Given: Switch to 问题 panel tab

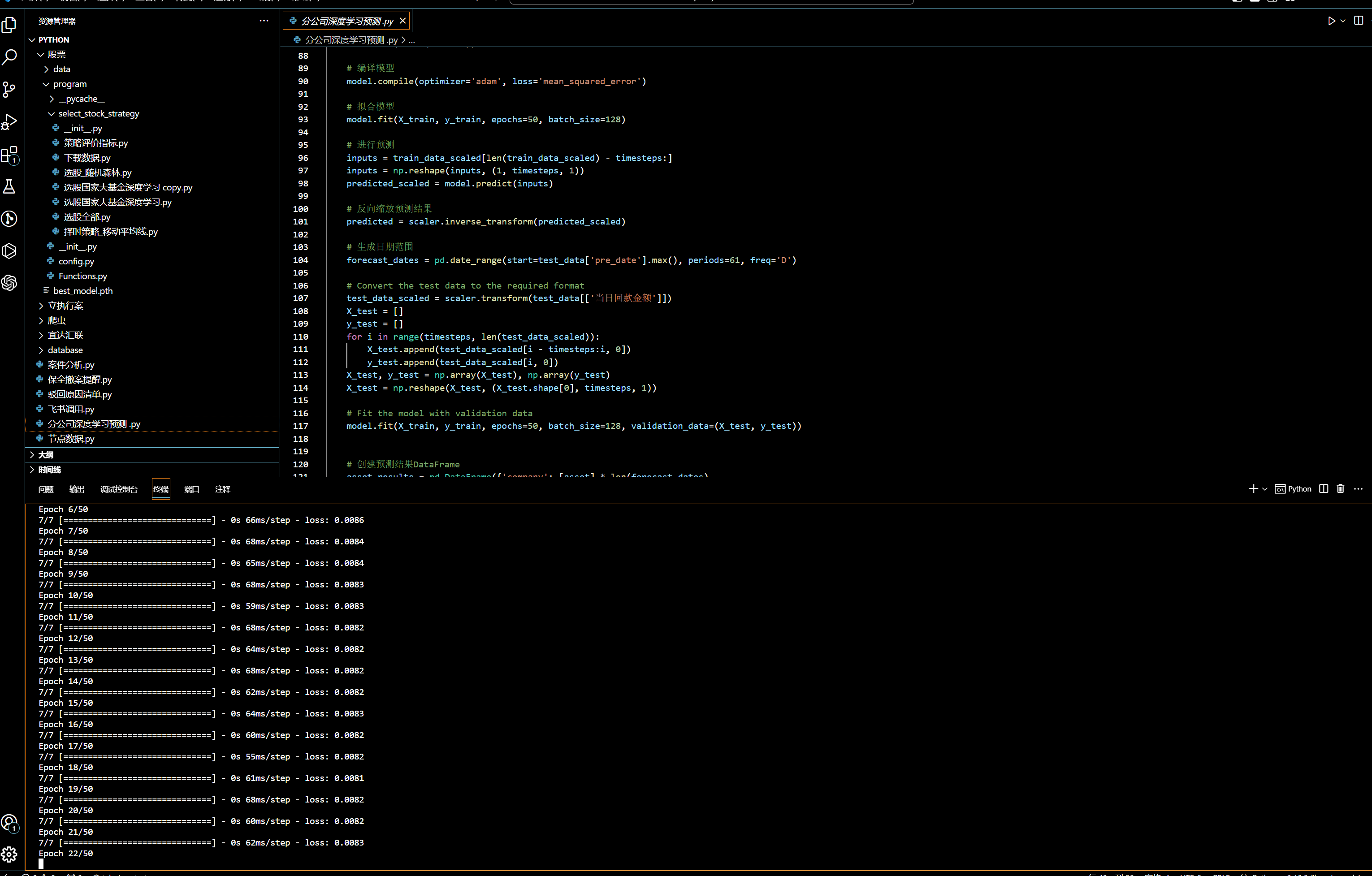Looking at the screenshot, I should (46, 489).
